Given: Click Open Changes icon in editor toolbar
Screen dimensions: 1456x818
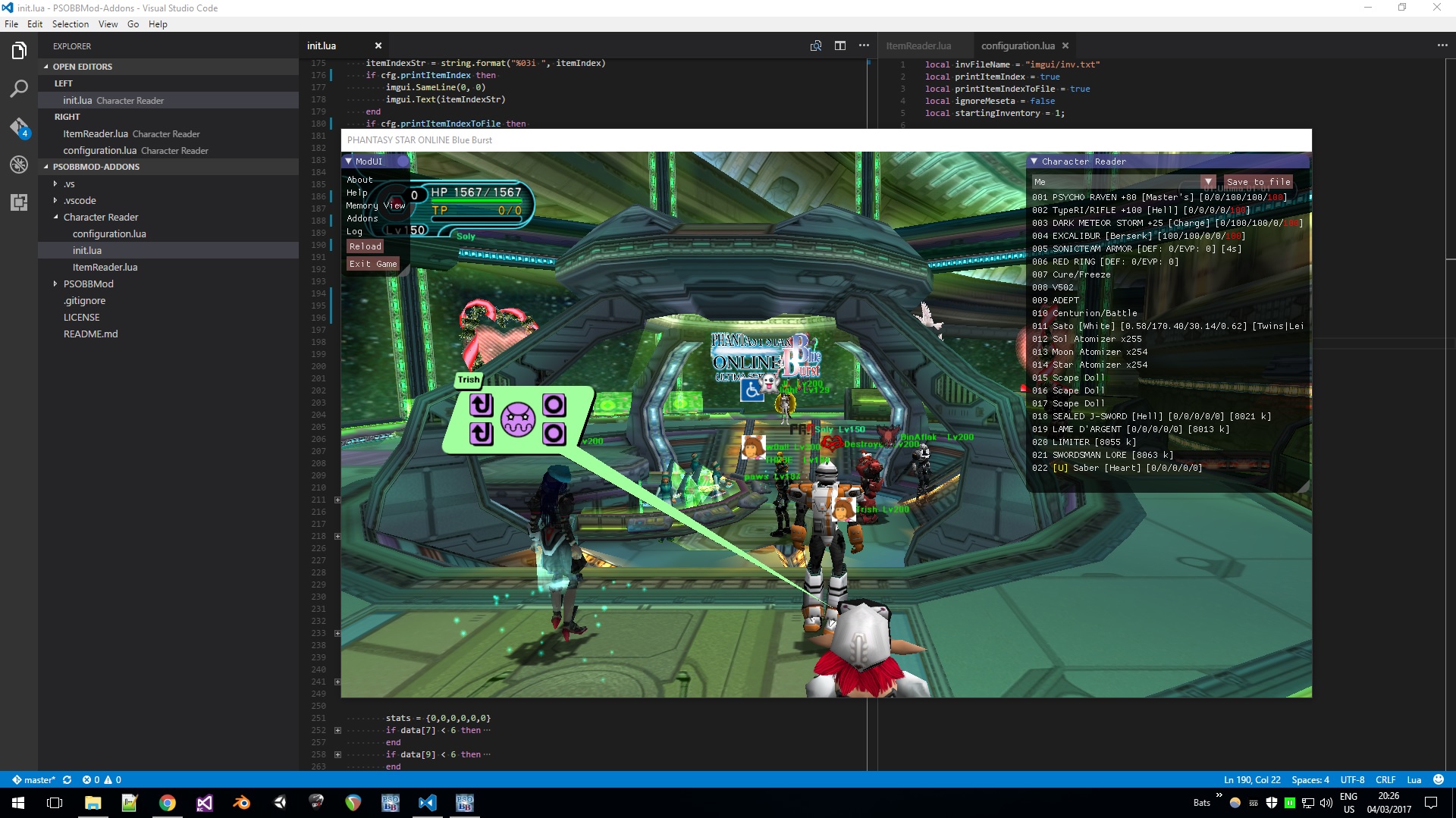Looking at the screenshot, I should [x=816, y=45].
